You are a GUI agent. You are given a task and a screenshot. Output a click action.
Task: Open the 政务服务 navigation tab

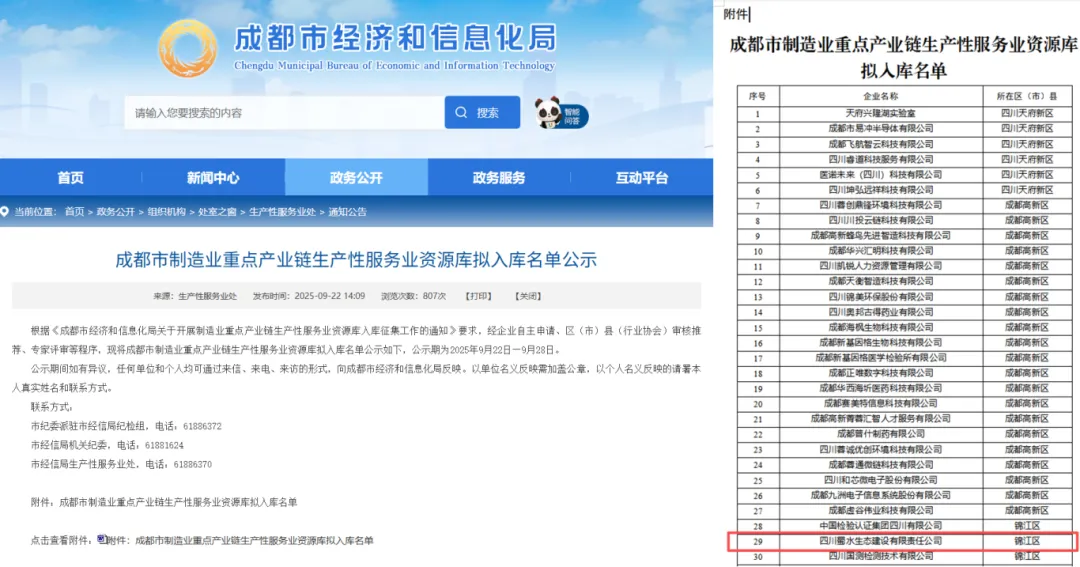coord(499,178)
